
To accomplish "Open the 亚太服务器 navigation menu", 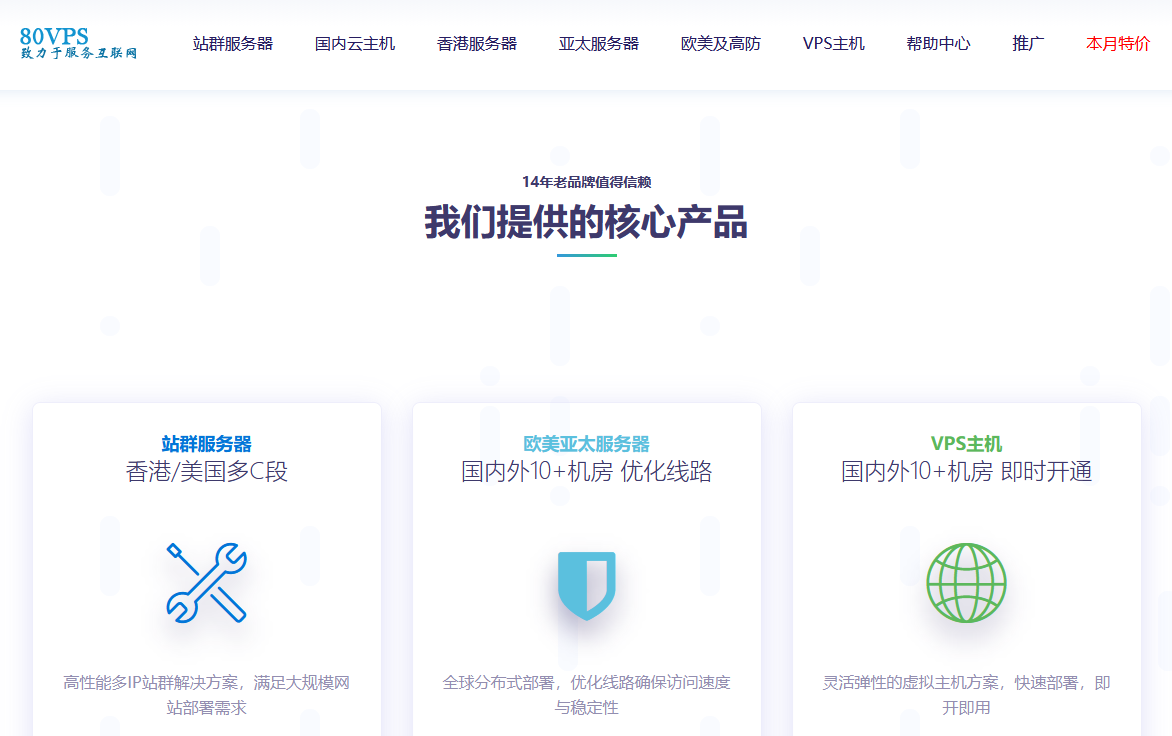I will [597, 44].
